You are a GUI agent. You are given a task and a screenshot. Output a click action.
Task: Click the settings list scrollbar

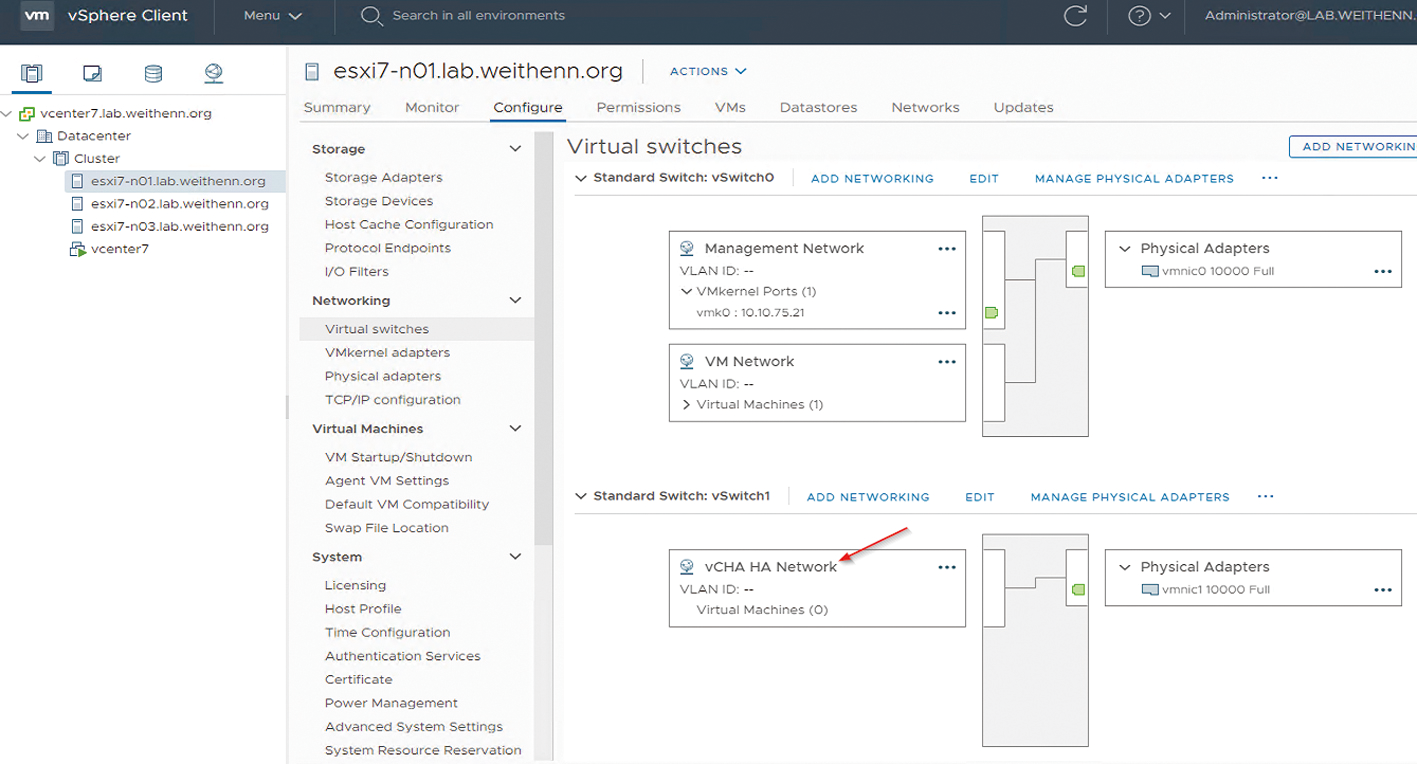545,340
